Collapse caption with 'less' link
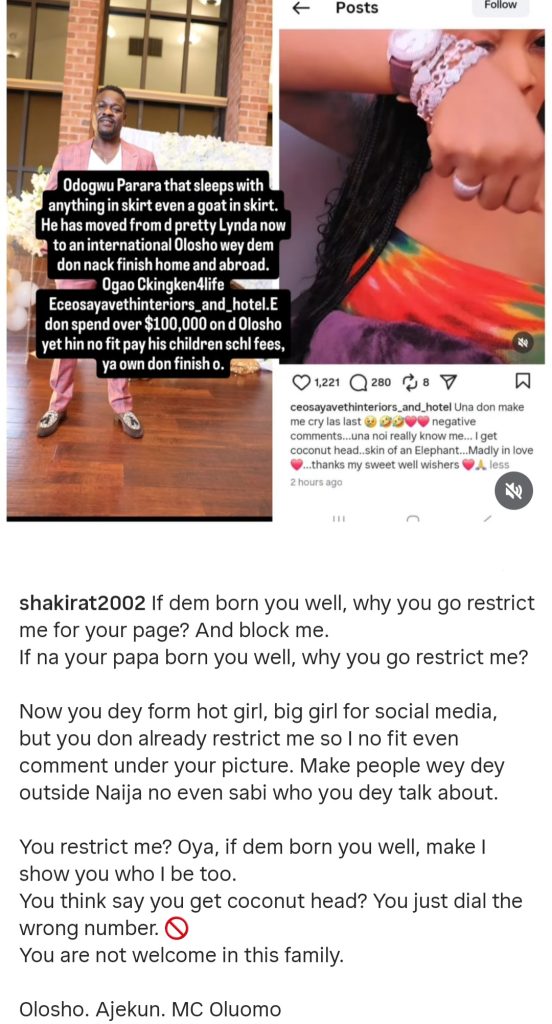The width and height of the screenshot is (552, 1024). click(499, 465)
